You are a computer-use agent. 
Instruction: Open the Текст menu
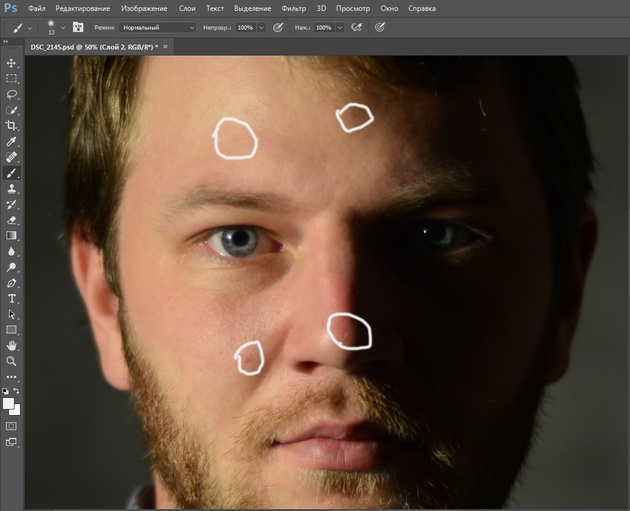click(215, 8)
